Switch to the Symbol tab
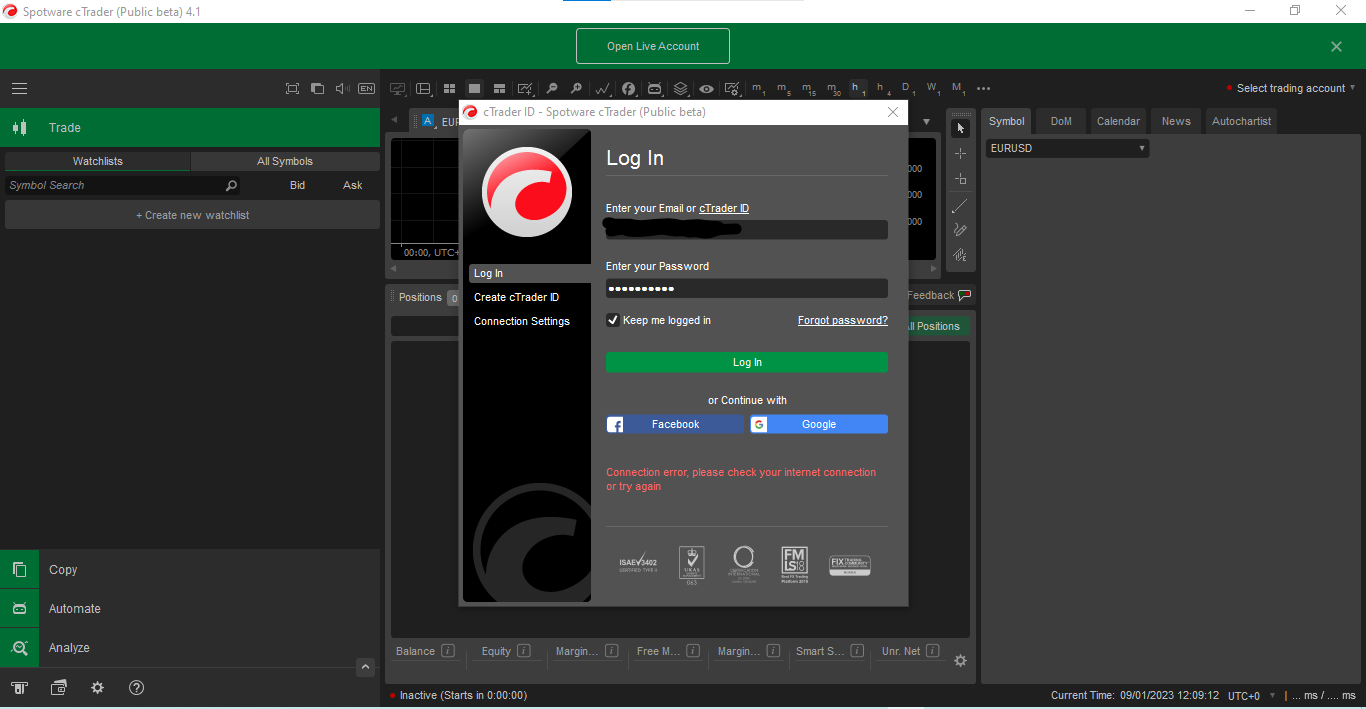The height and width of the screenshot is (709, 1366). (x=1007, y=121)
